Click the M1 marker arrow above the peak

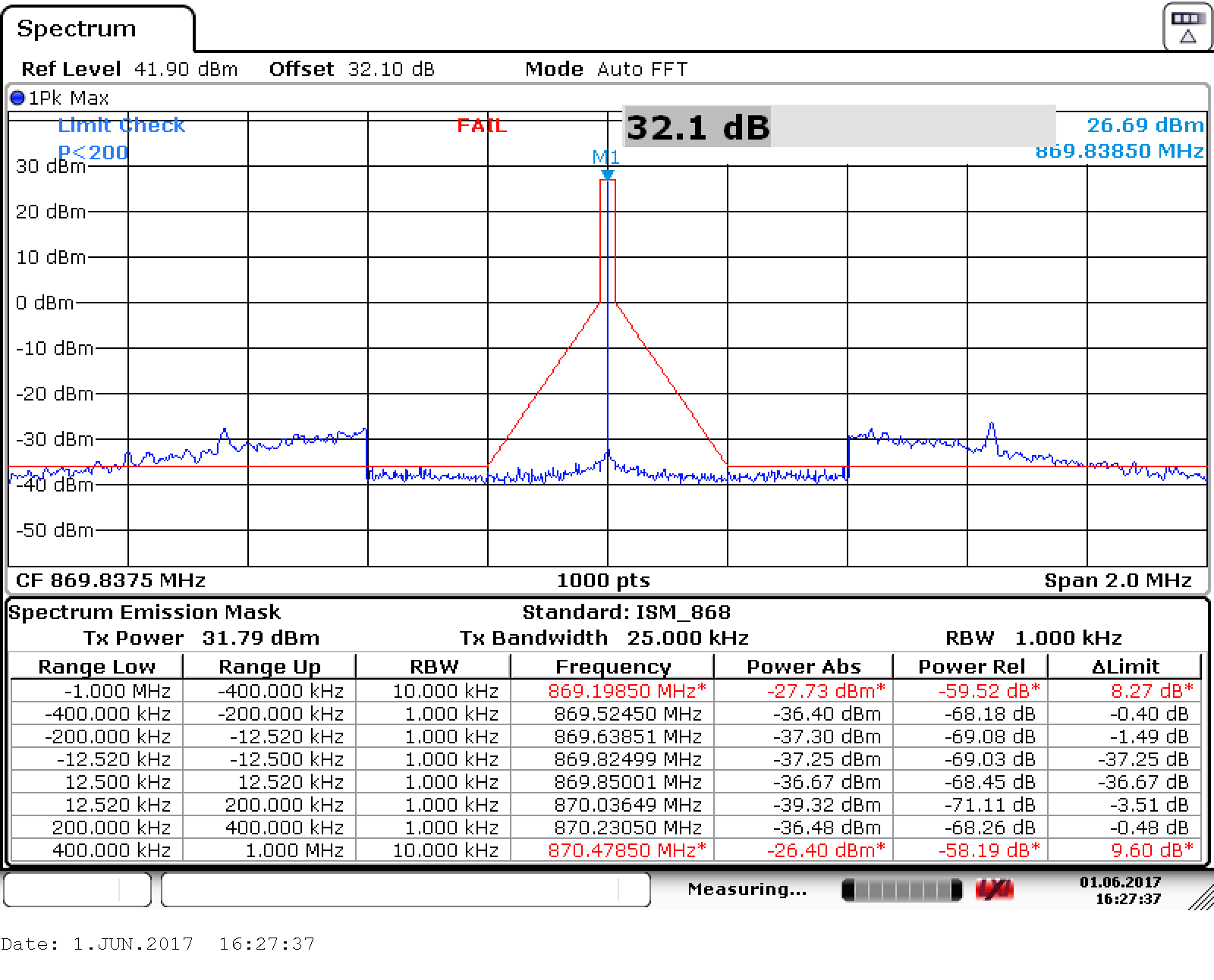(606, 172)
